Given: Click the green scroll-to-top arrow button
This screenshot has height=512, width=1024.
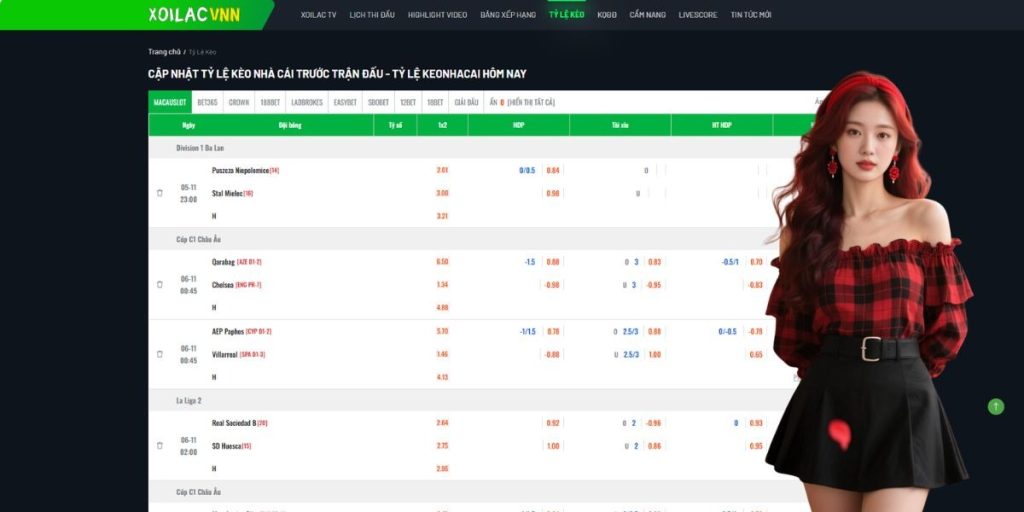Looking at the screenshot, I should (x=995, y=406).
